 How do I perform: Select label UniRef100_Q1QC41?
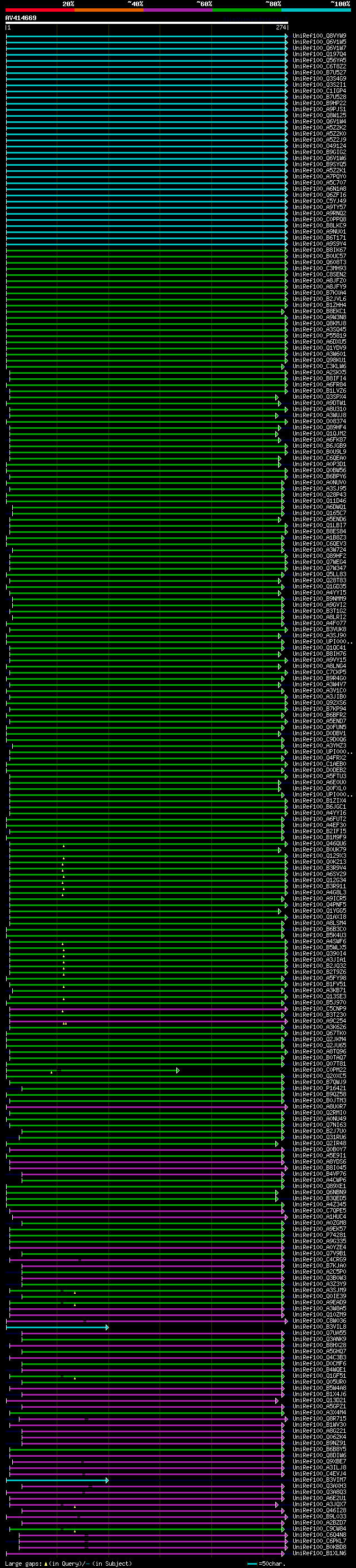coord(319,647)
